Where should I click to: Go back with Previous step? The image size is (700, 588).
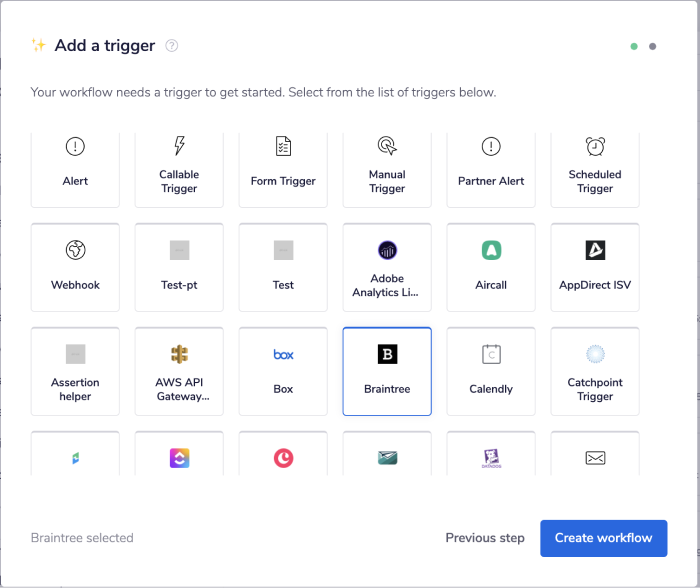pyautogui.click(x=485, y=538)
